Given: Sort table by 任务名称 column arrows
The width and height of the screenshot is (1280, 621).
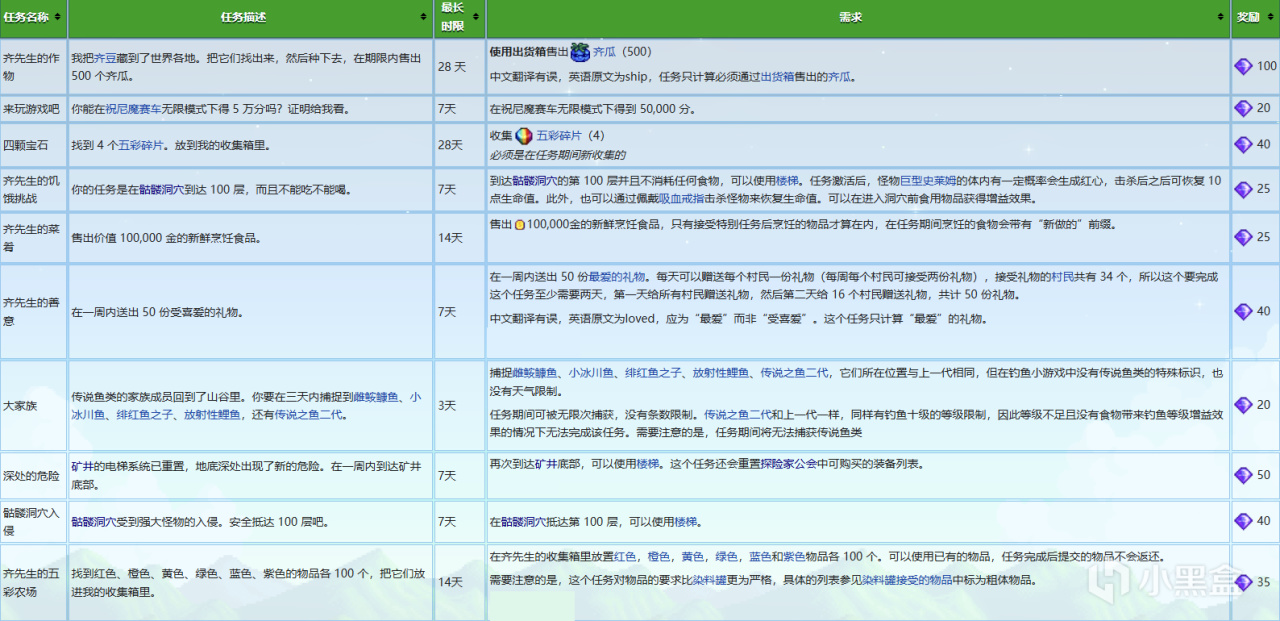Looking at the screenshot, I should (58, 18).
